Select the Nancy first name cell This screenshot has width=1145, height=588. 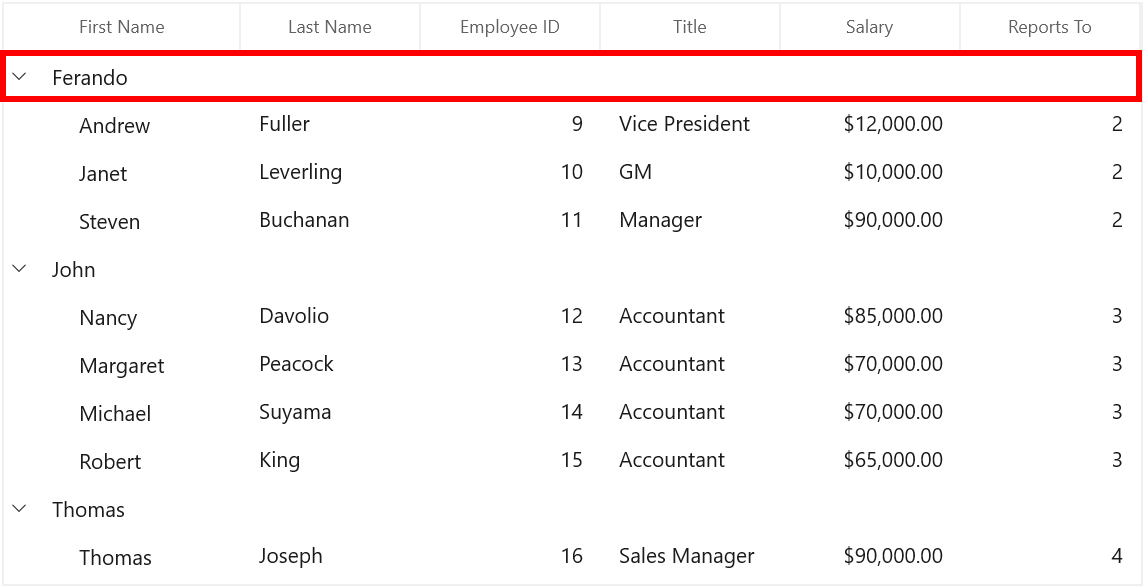108,318
